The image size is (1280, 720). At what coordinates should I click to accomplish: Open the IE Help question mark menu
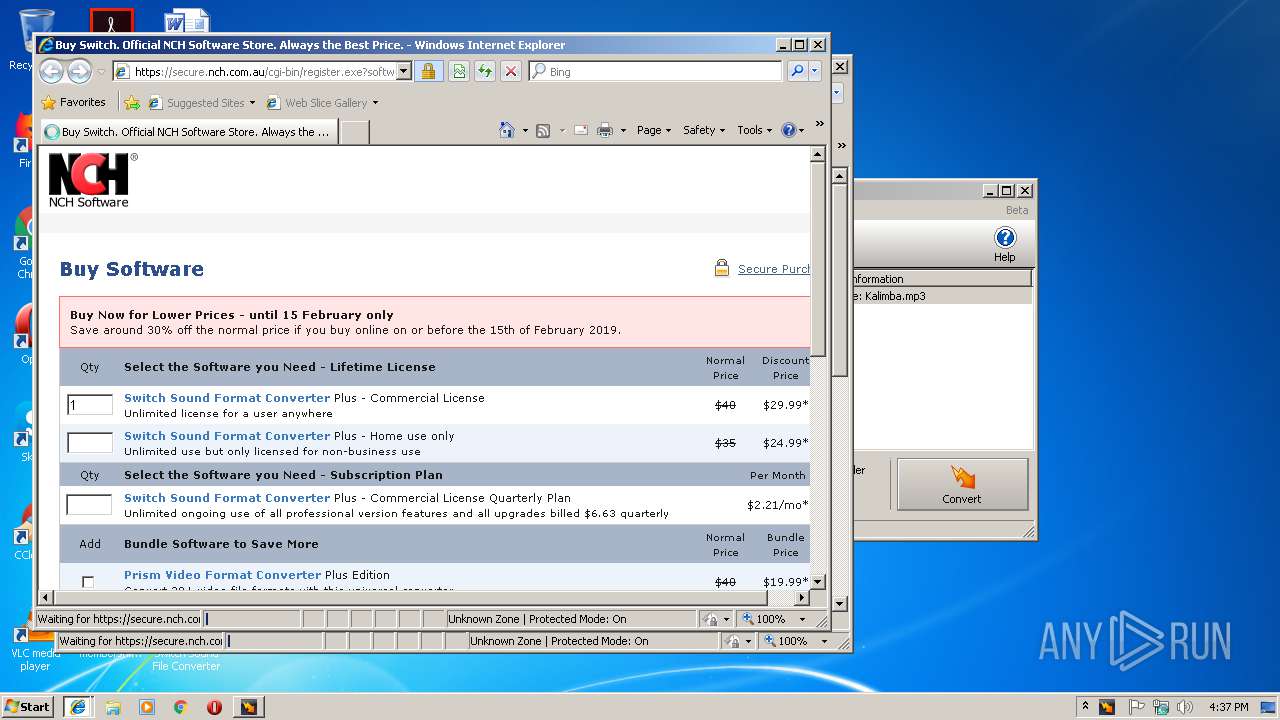792,130
